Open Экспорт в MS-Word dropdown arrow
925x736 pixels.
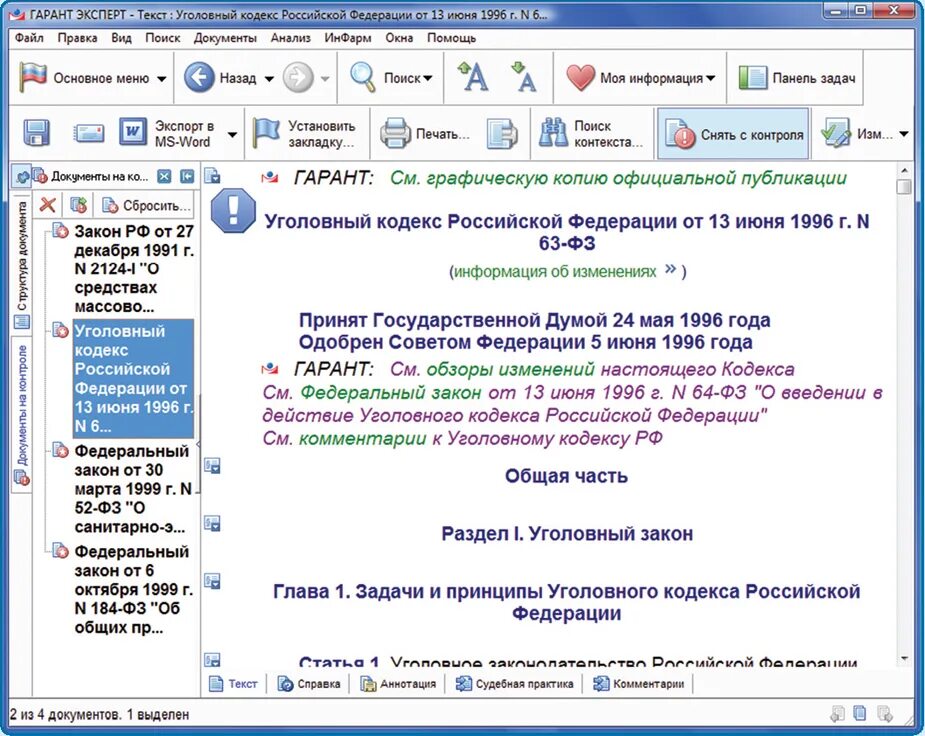(232, 134)
